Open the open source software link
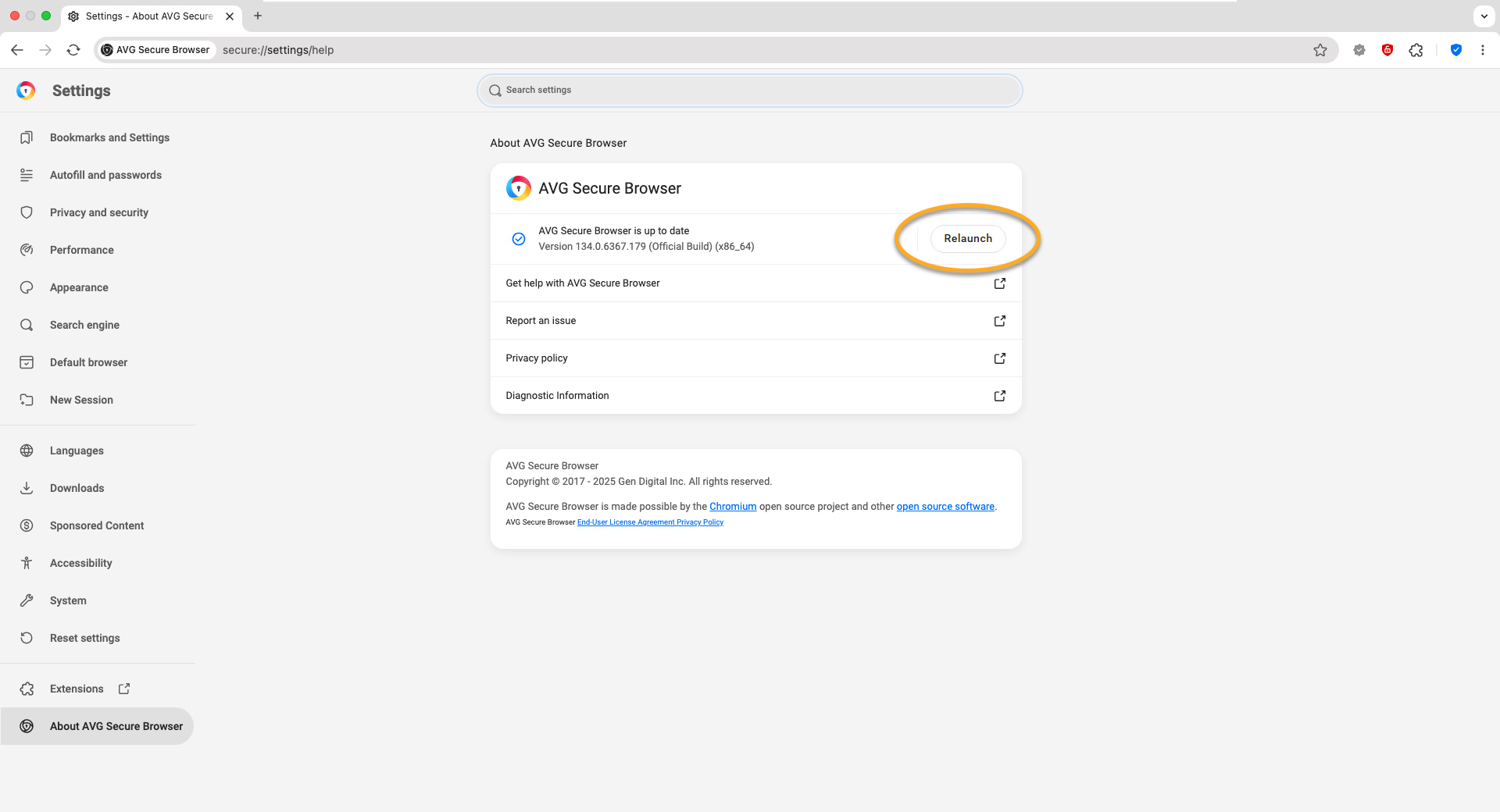1500x812 pixels. click(x=945, y=507)
